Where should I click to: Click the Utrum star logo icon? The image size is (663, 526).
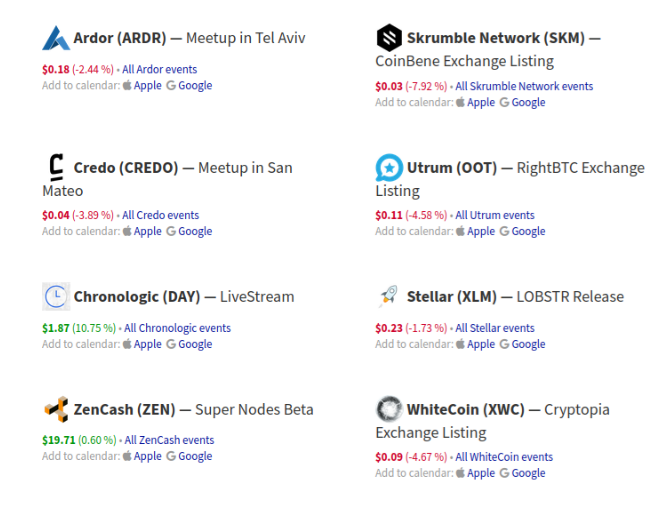[388, 167]
